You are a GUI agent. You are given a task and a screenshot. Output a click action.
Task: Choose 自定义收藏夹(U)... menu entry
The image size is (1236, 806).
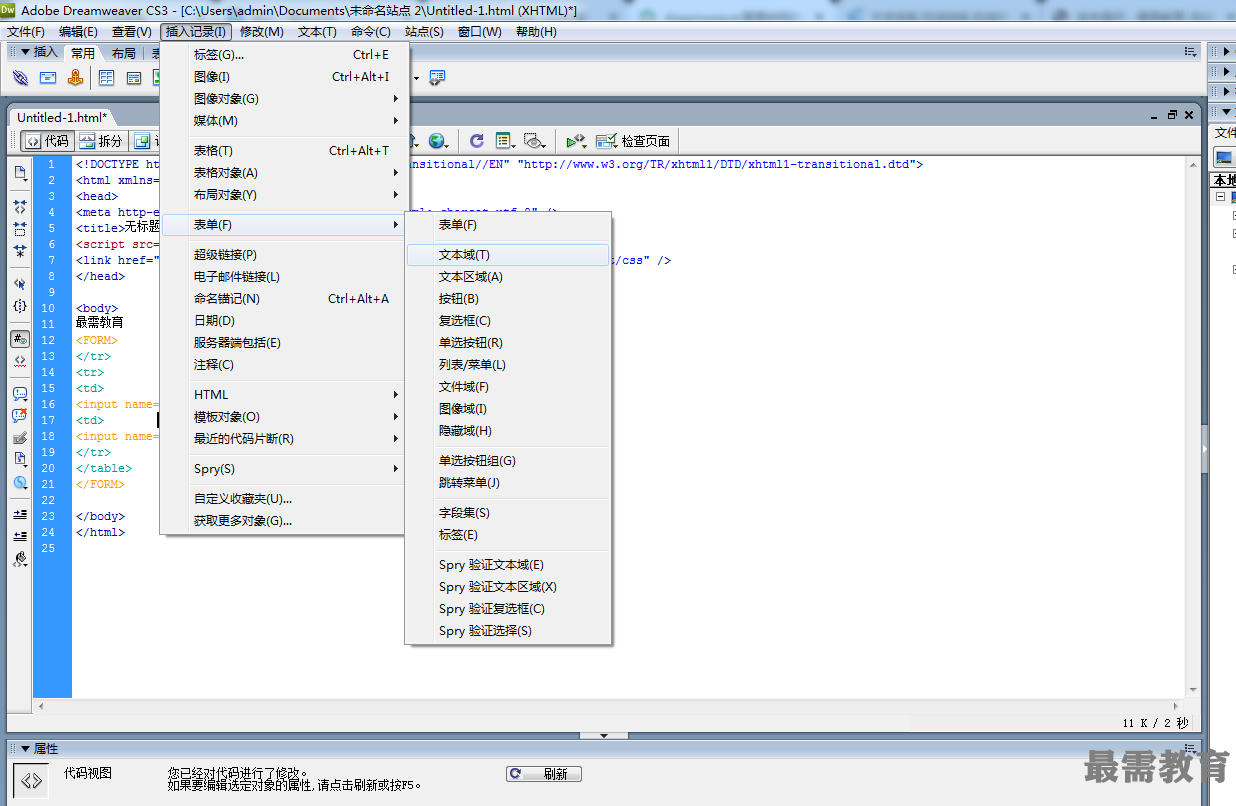tap(284, 499)
